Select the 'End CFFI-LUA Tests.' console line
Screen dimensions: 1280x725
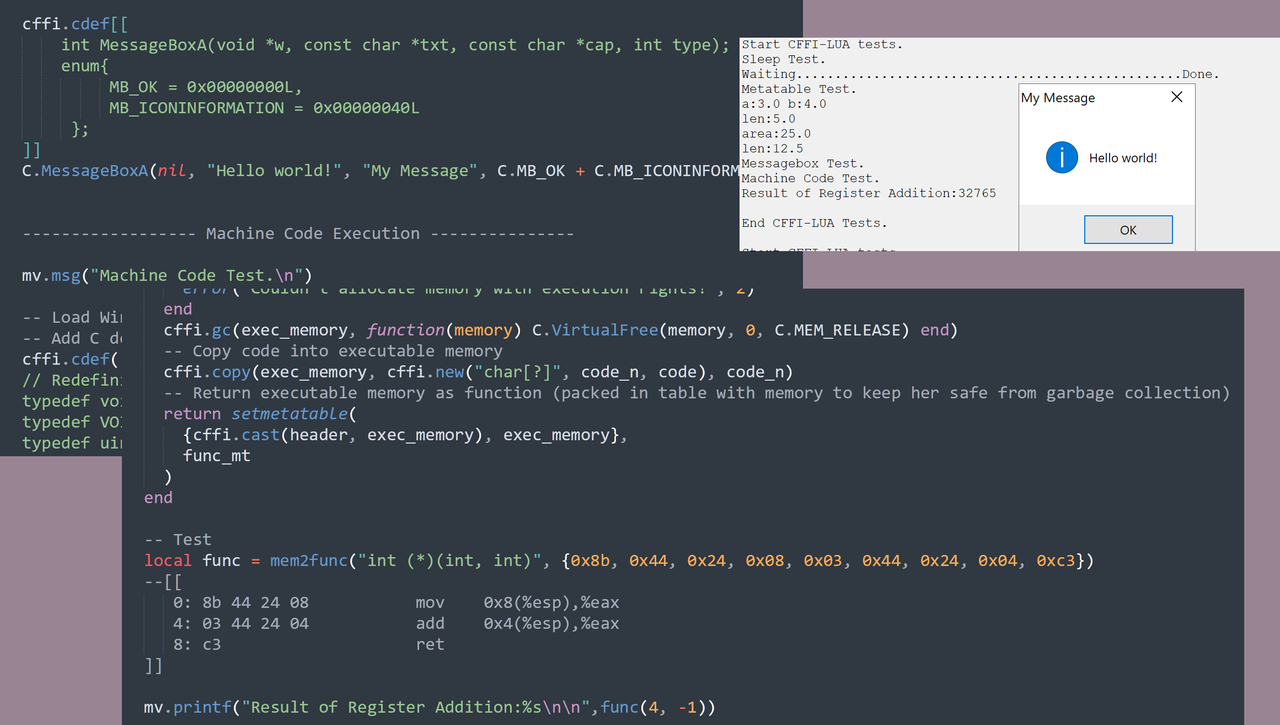(814, 223)
